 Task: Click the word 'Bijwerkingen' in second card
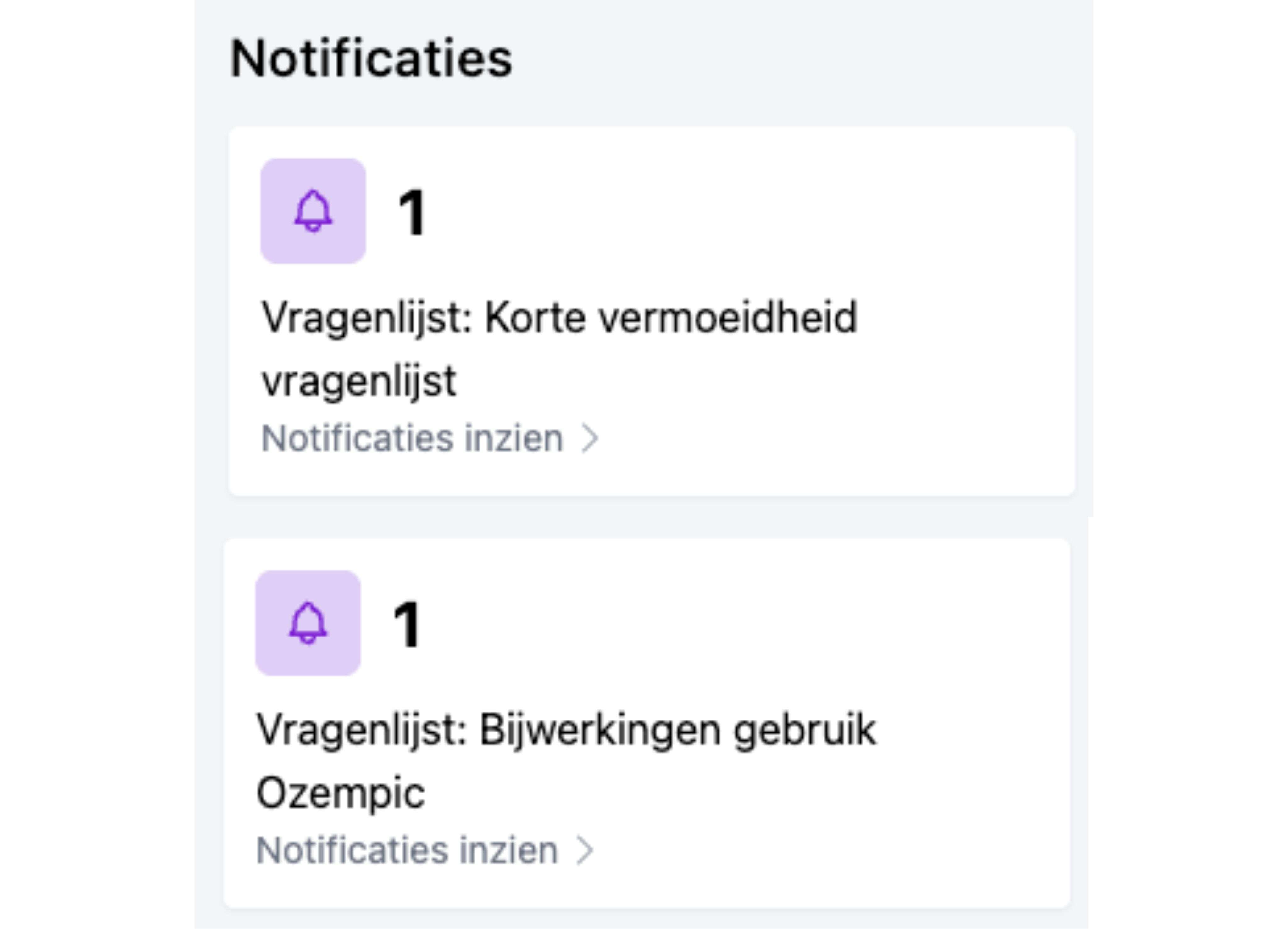(x=600, y=730)
